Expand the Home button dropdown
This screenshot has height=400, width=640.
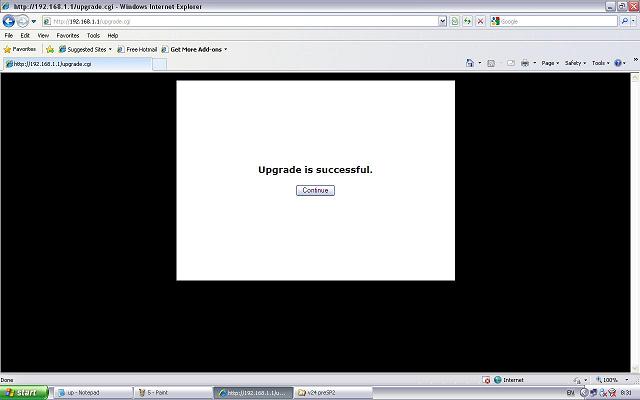pyautogui.click(x=480, y=63)
